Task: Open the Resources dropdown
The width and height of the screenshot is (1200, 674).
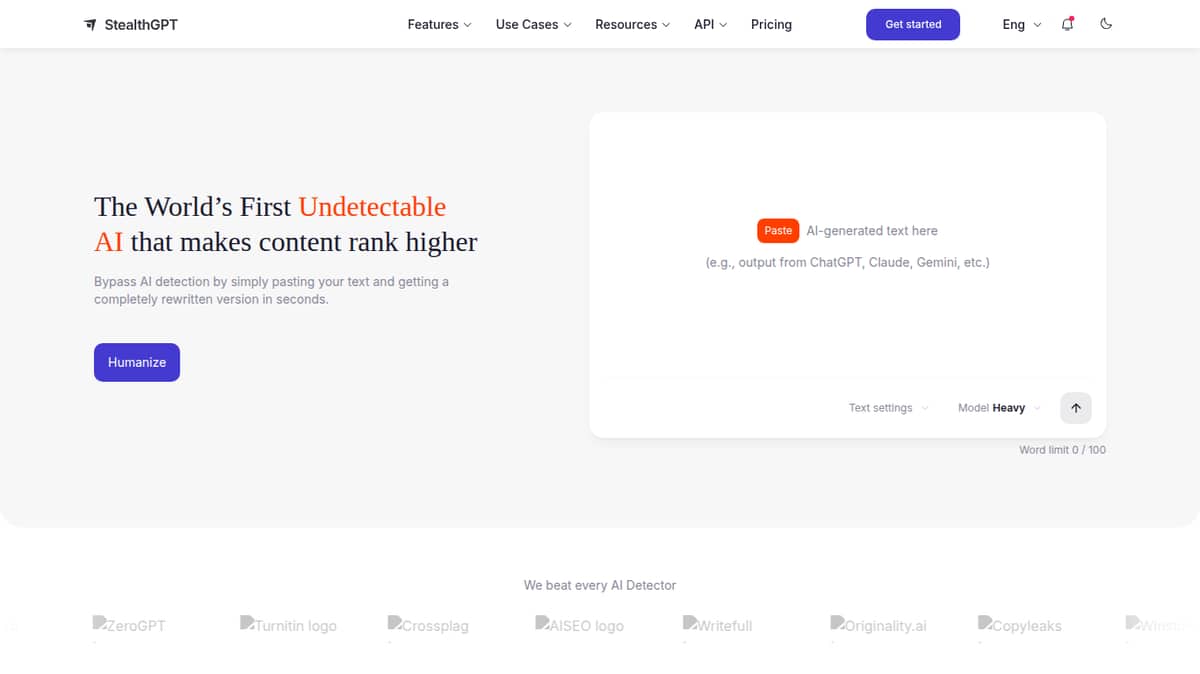Action: click(632, 24)
